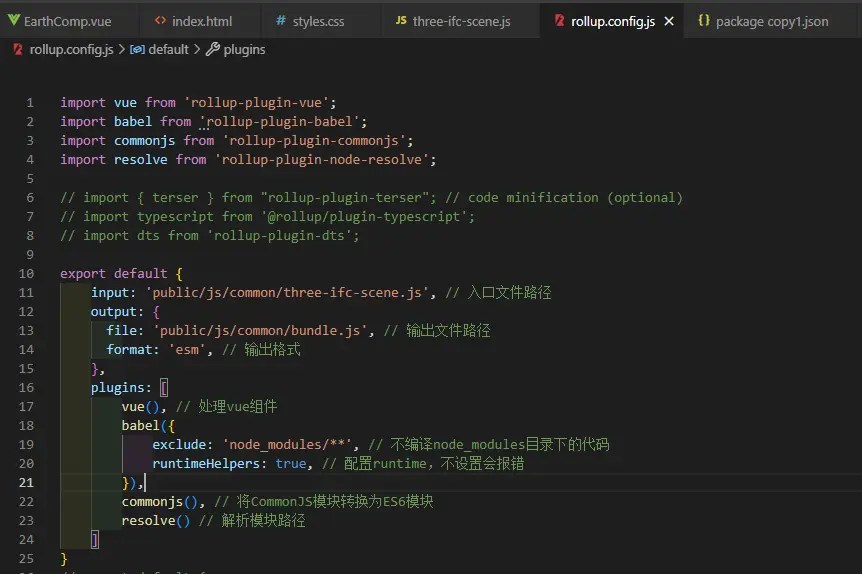Select the plugins breadcrumb item
Viewport: 862px width, 574px height.
[x=244, y=50]
